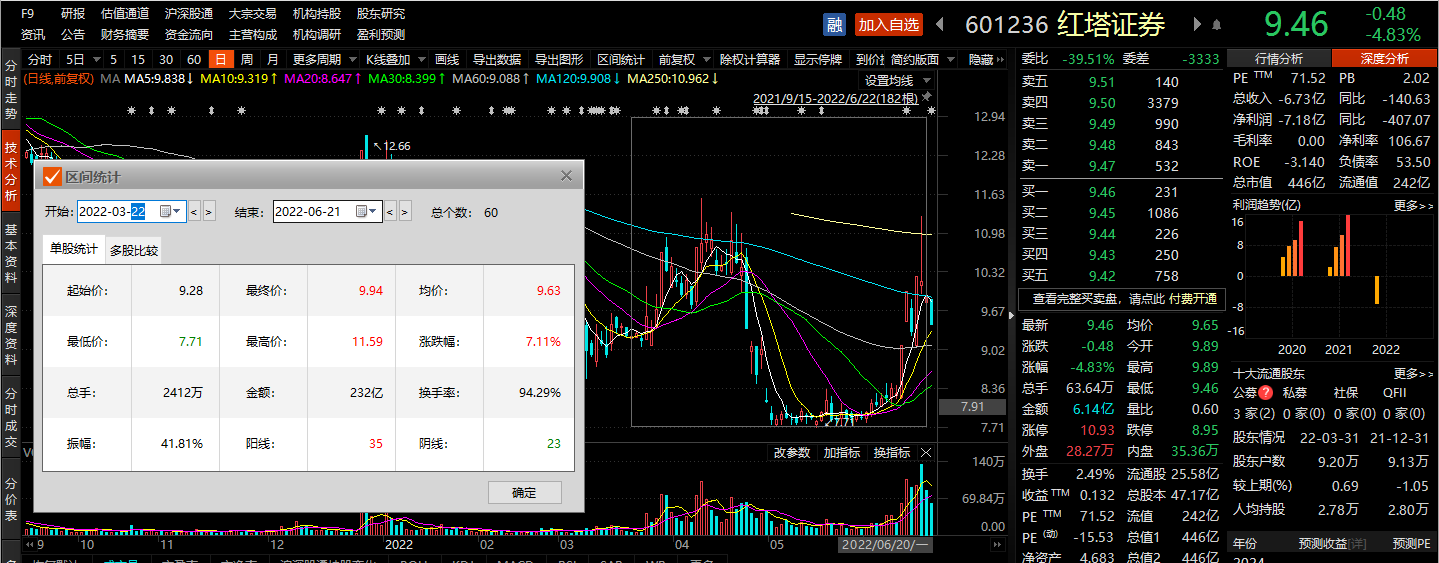Open 深度资料 sidebar tab
Image resolution: width=1439 pixels, height=563 pixels.
(x=11, y=335)
